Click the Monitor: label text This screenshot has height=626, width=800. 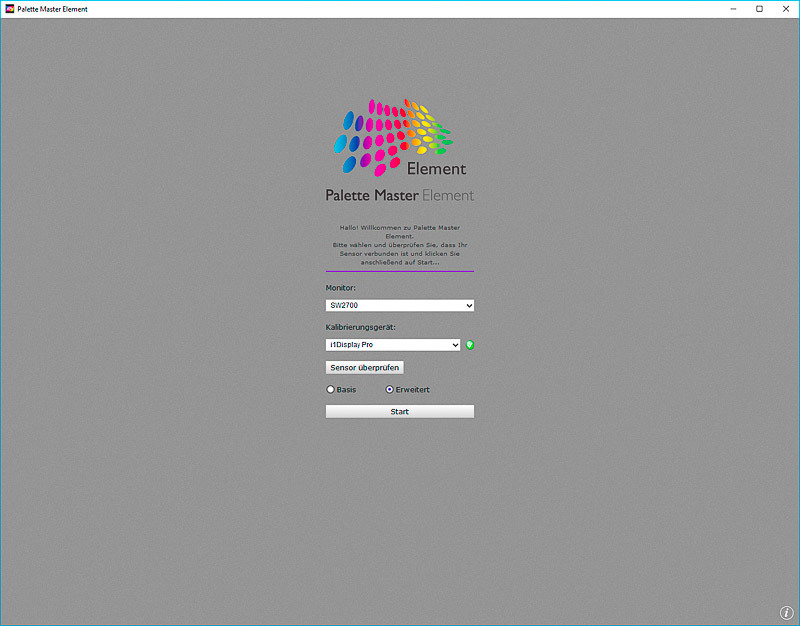(341, 288)
